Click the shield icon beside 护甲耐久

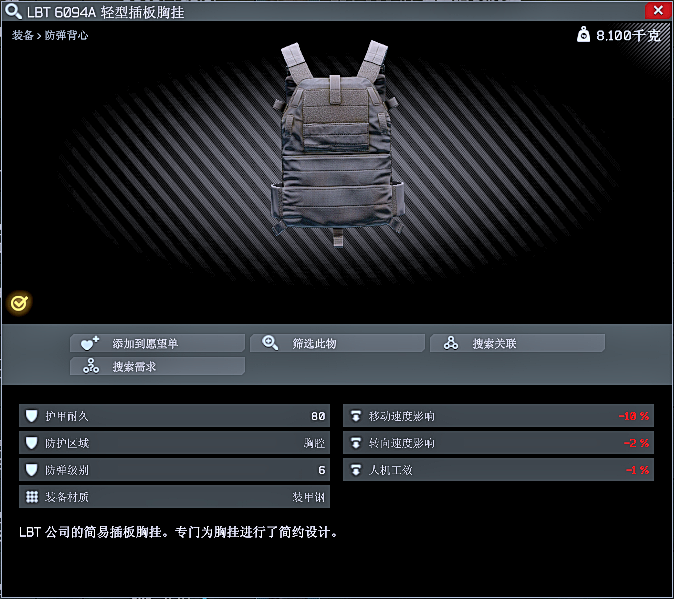(x=31, y=416)
